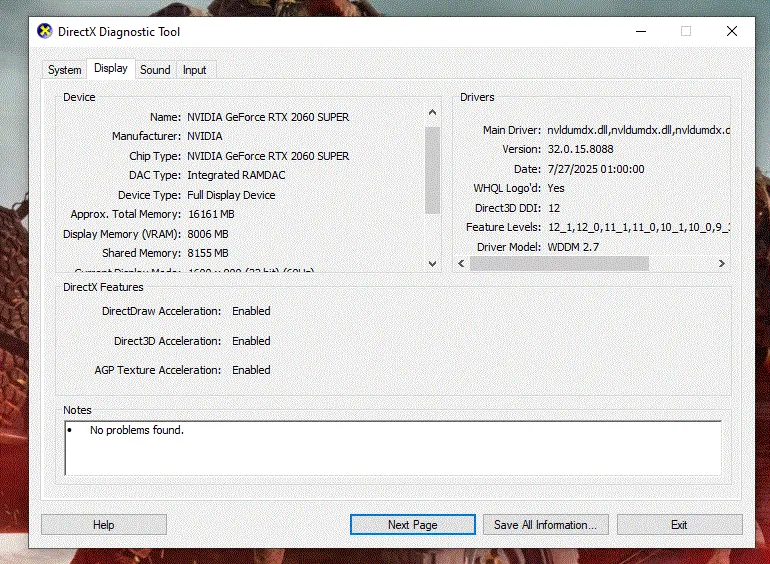Switch to the System tab
This screenshot has width=770, height=564.
tap(64, 70)
